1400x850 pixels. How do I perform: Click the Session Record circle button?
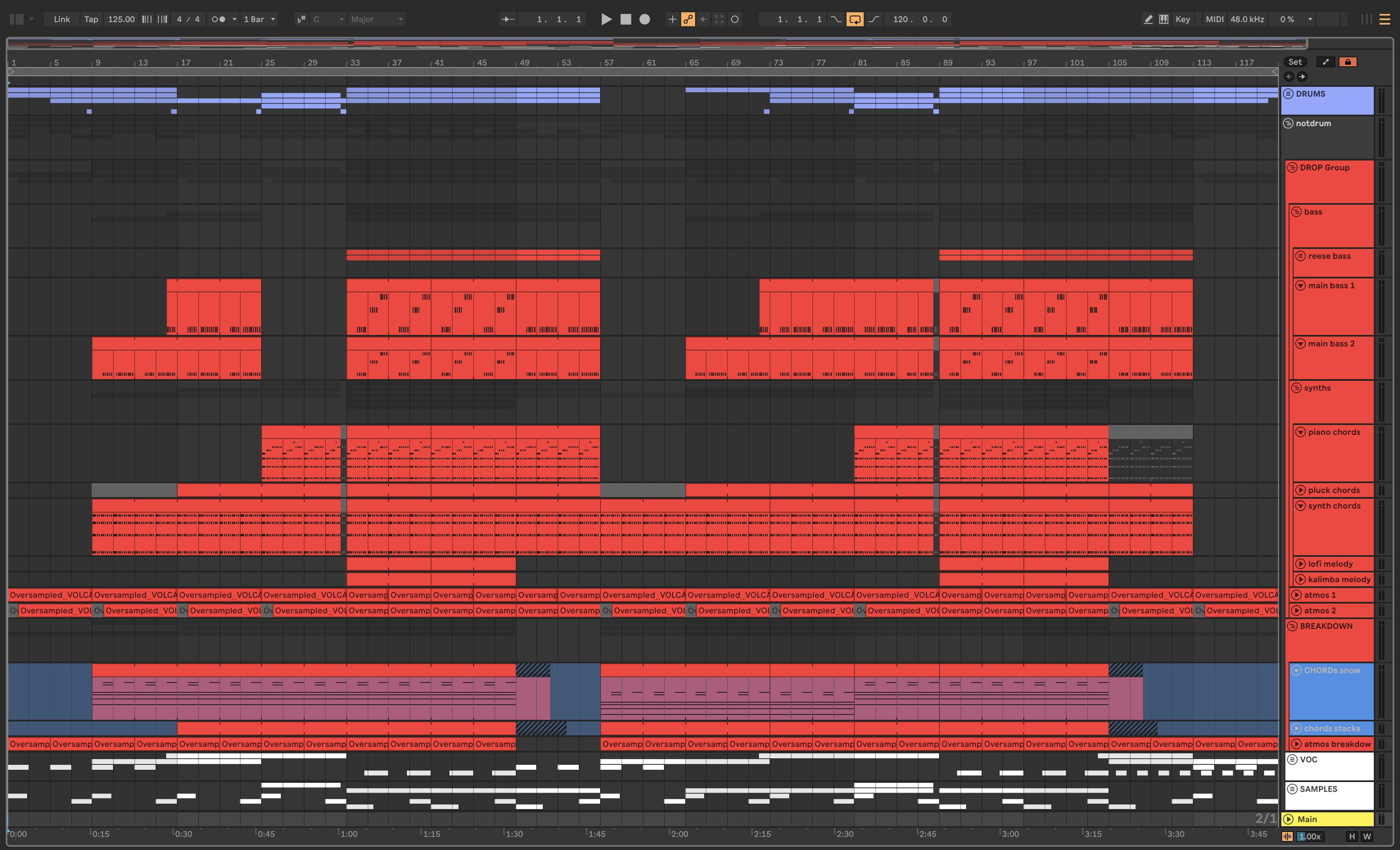click(735, 19)
